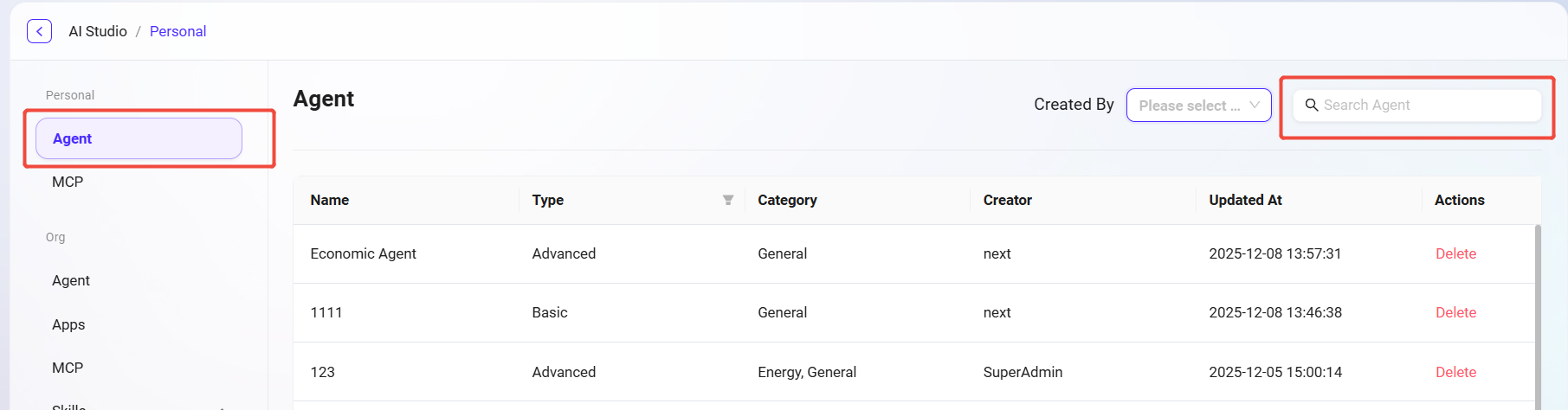This screenshot has width=1568, height=410.
Task: Open the Economic Agent entry
Action: 363,253
